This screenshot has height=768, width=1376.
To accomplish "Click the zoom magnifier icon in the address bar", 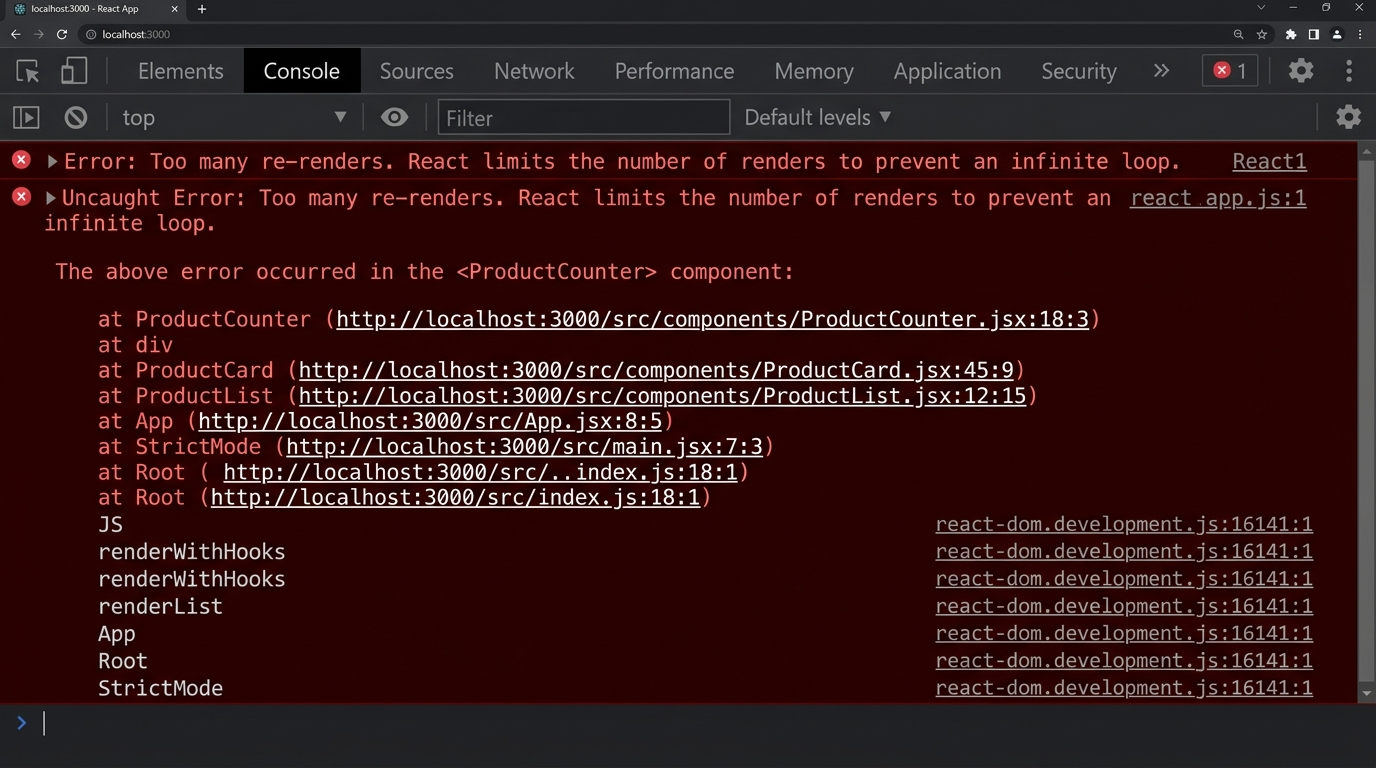I will coord(1238,34).
